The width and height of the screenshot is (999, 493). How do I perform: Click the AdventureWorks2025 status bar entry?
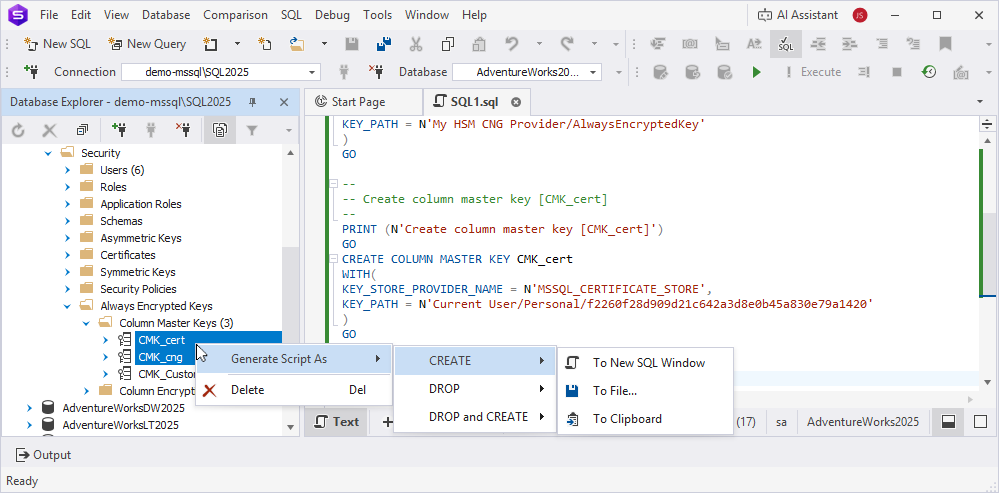click(x=863, y=422)
